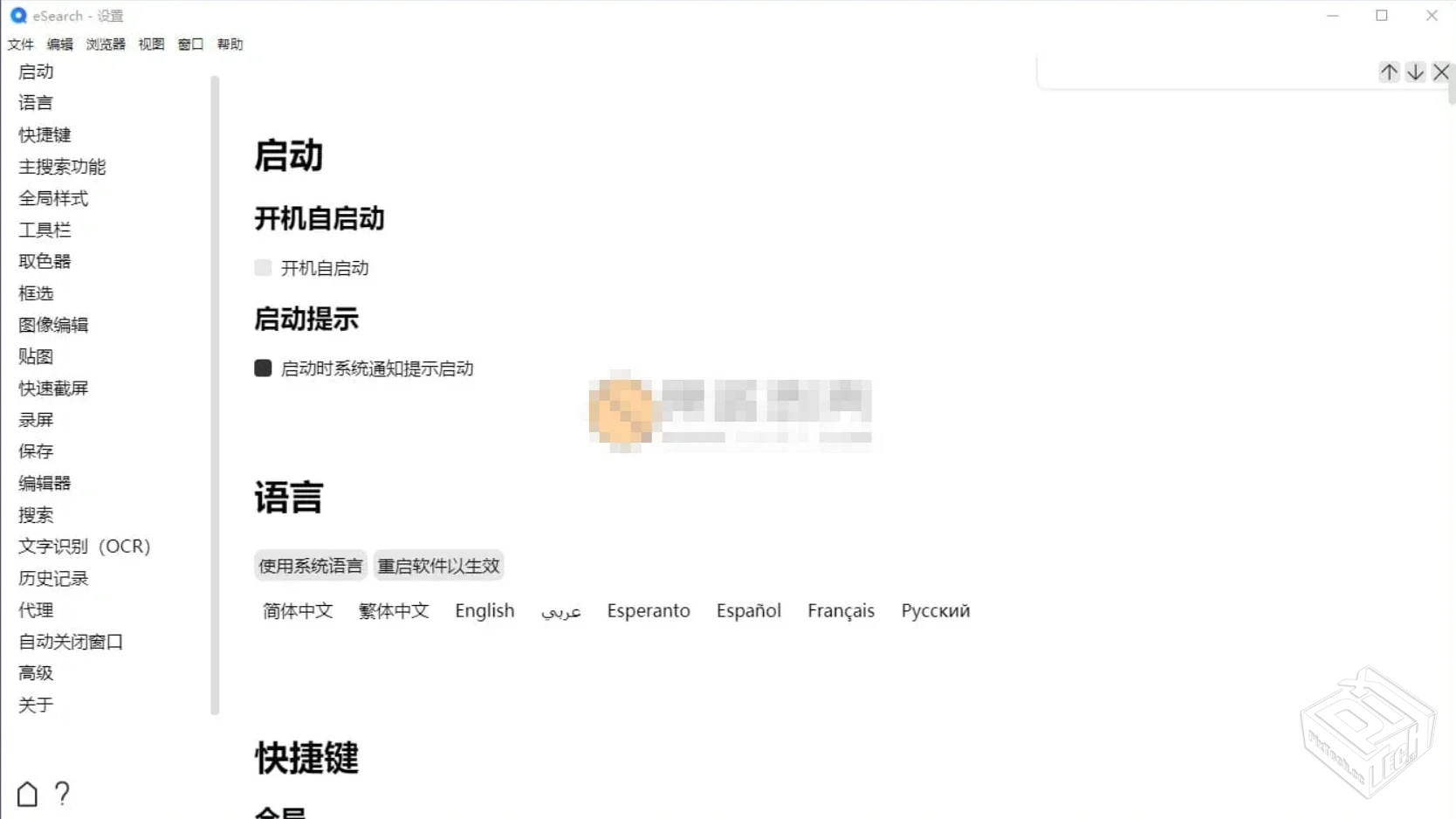
Task: Open the 文字识别（OCR）settings section
Action: (x=84, y=546)
